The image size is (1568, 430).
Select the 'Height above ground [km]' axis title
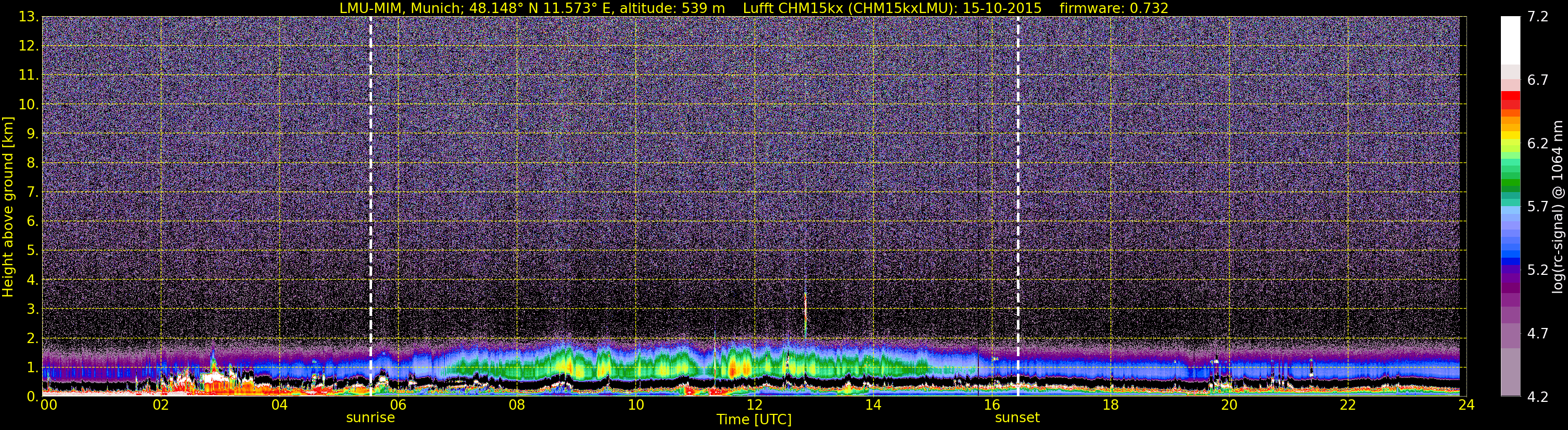point(8,207)
